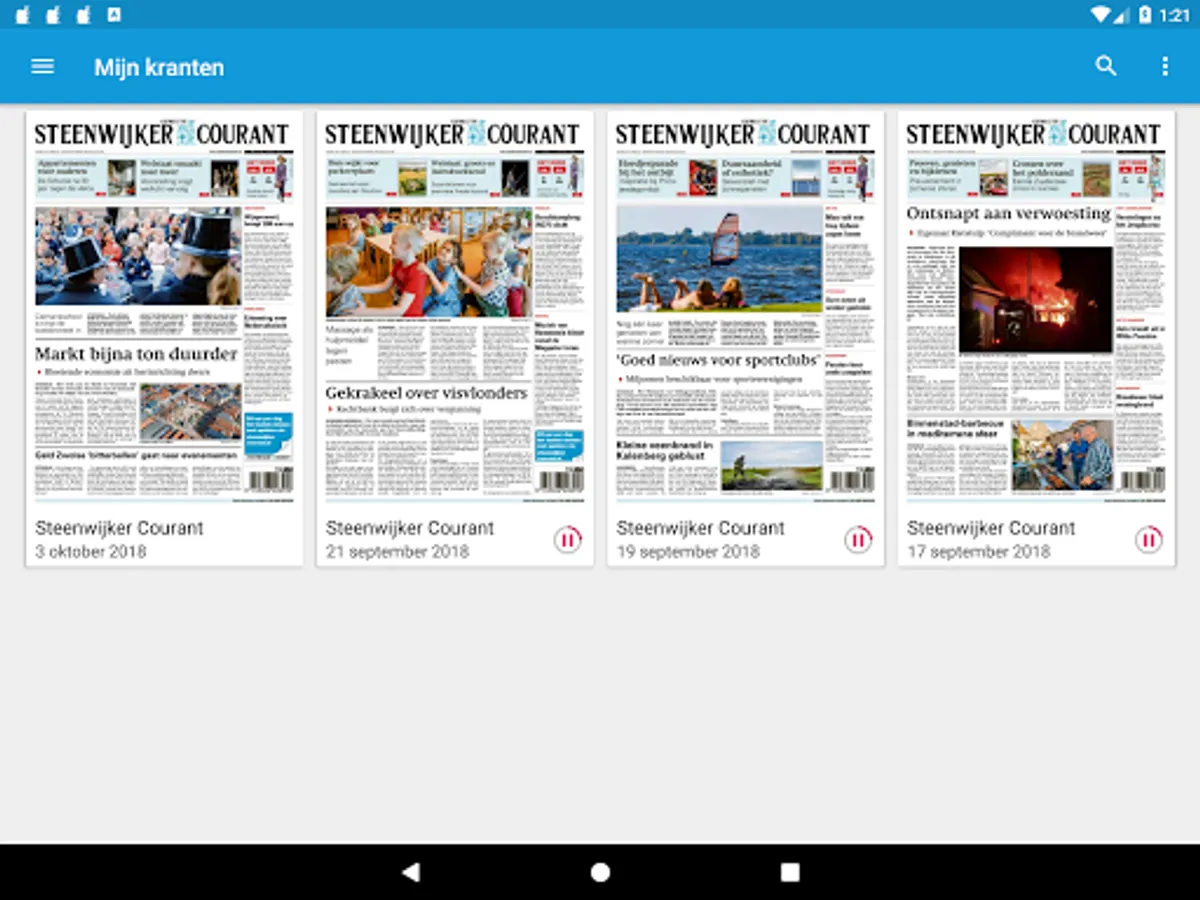This screenshot has height=900, width=1200.
Task: Tap the Android recent apps button
Action: pyautogui.click(x=790, y=872)
